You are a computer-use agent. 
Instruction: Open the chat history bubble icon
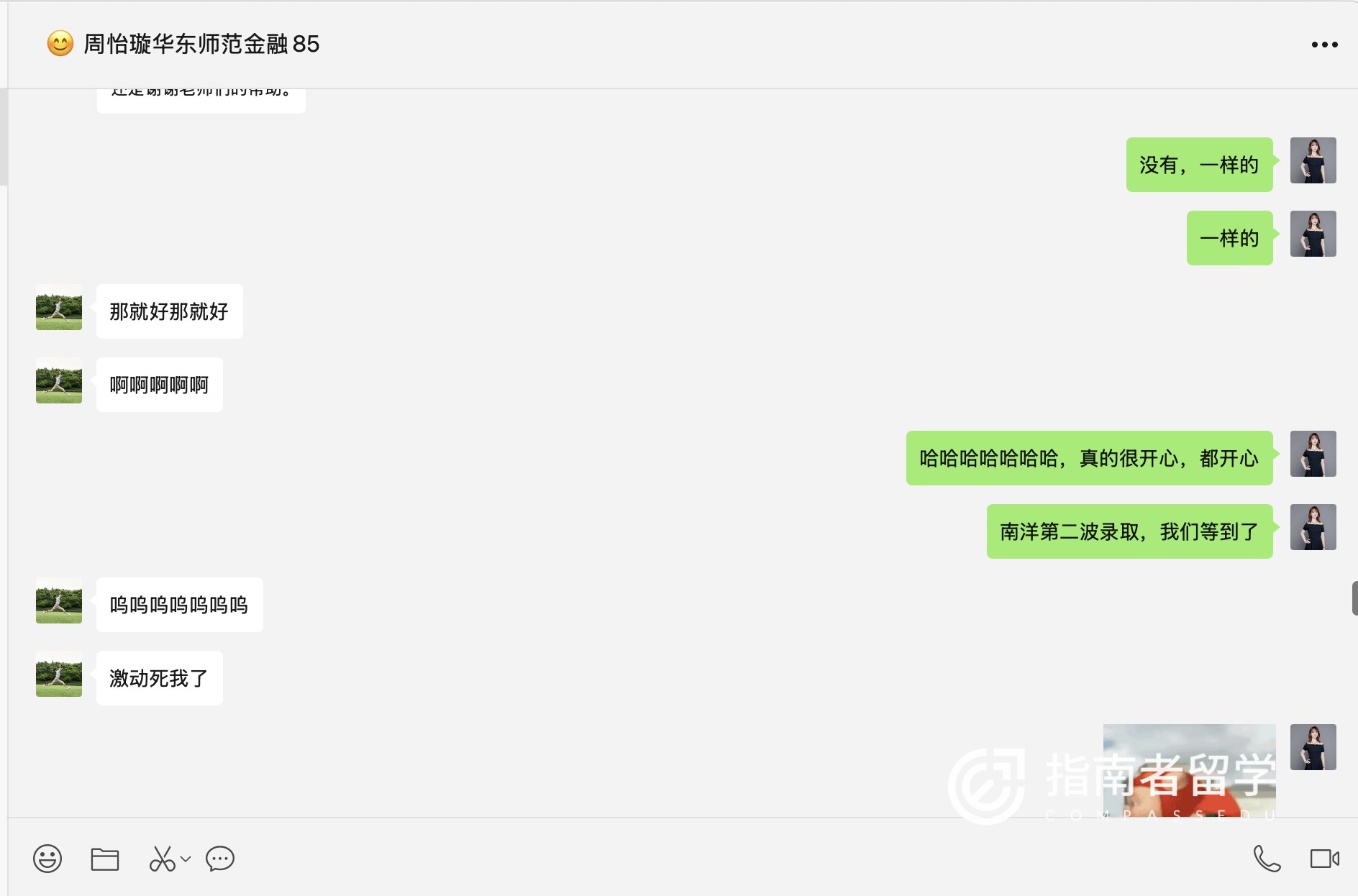(x=220, y=859)
